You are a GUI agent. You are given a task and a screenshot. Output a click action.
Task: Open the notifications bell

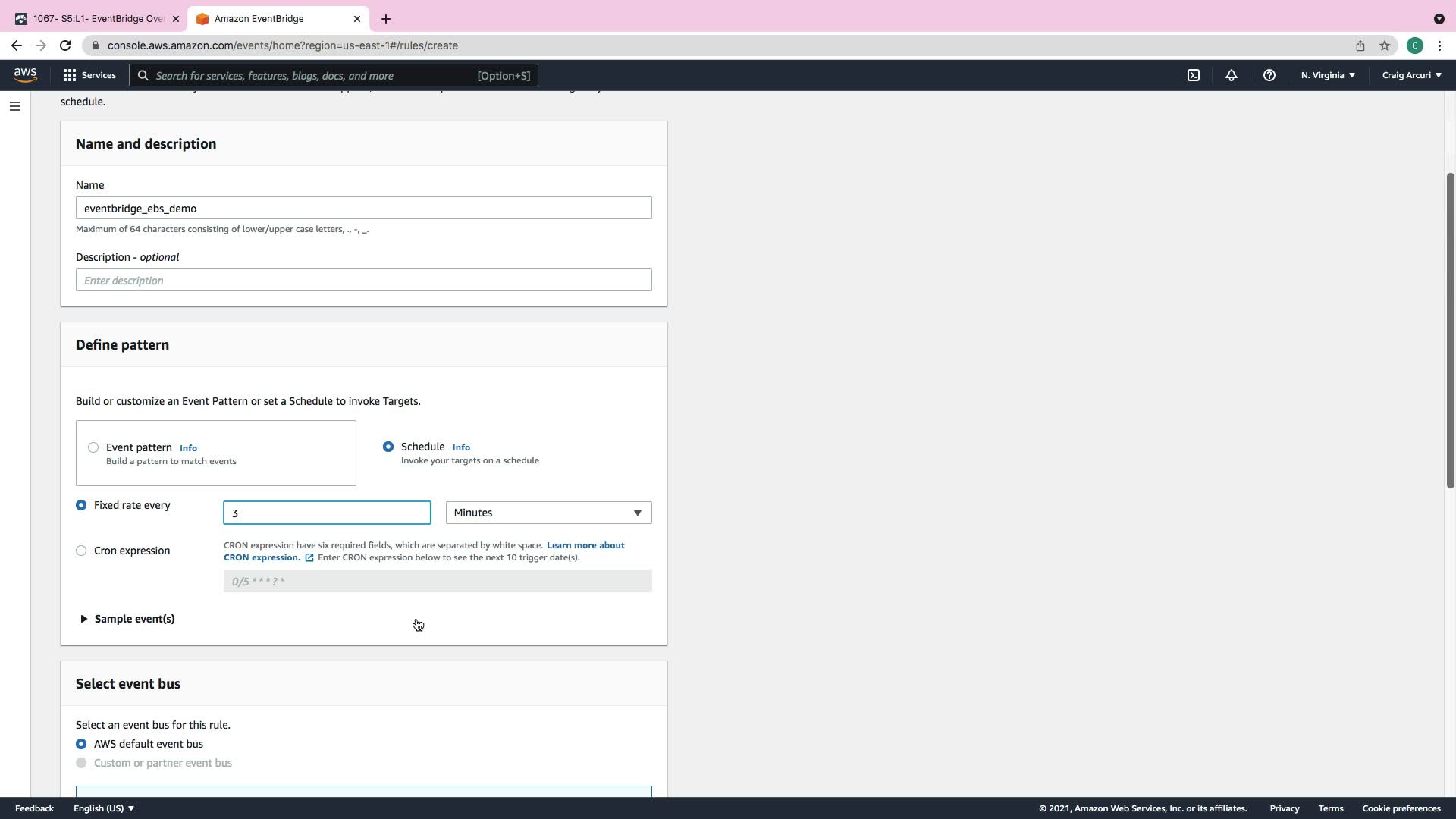click(1232, 75)
